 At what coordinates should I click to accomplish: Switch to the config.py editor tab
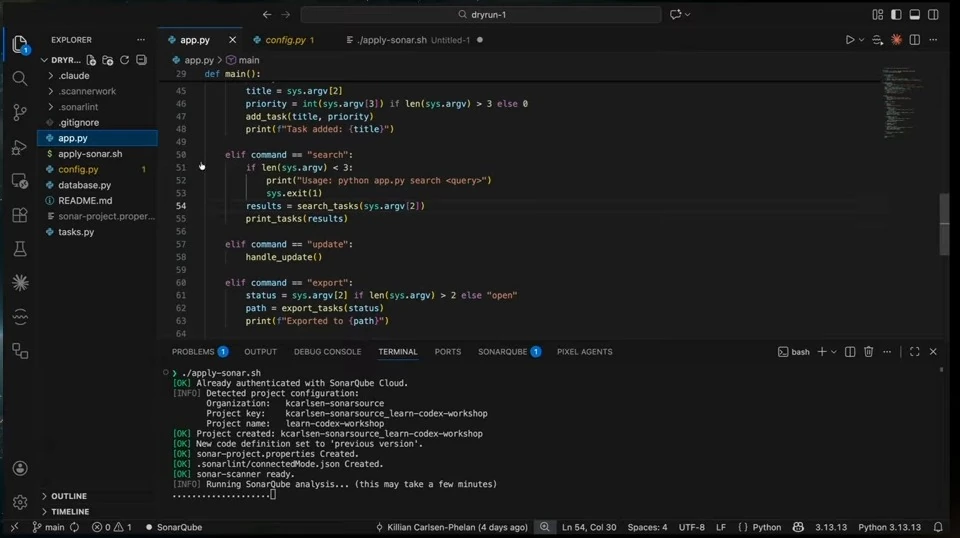(x=285, y=40)
